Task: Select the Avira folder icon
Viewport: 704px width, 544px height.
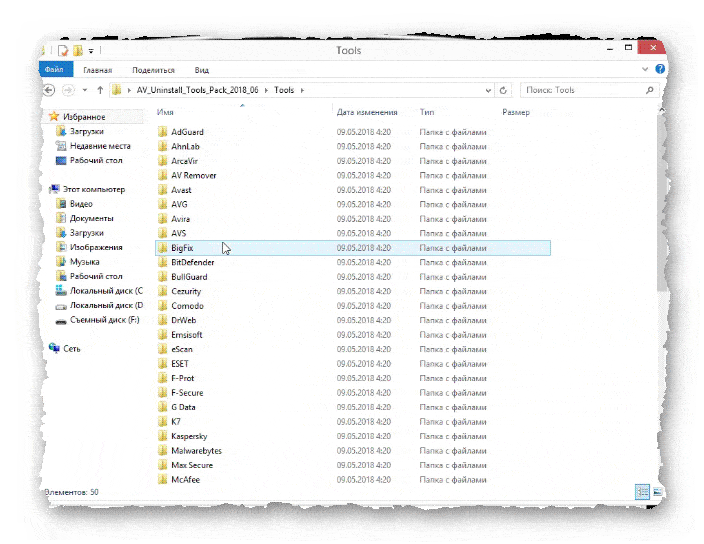Action: point(163,219)
